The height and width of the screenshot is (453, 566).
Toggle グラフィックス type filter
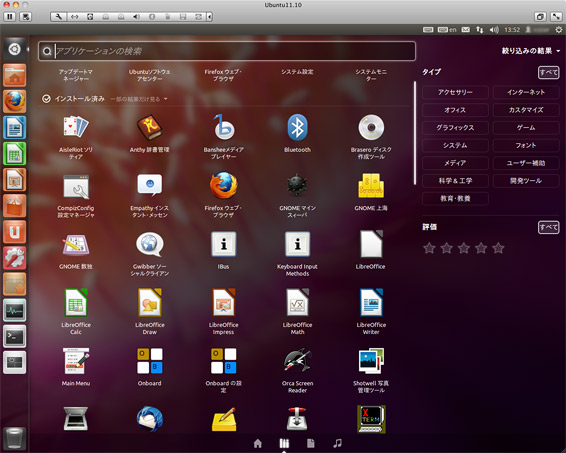(x=455, y=127)
